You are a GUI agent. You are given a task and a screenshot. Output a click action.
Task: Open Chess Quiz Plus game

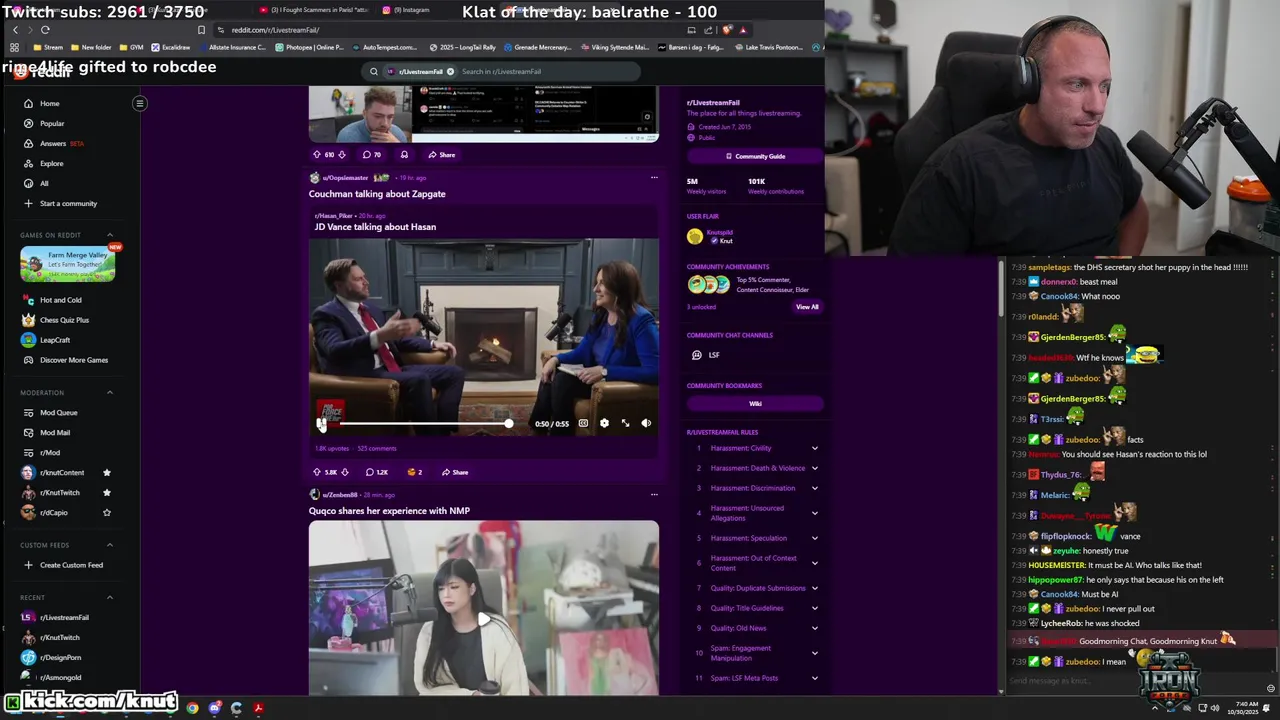tap(64, 320)
